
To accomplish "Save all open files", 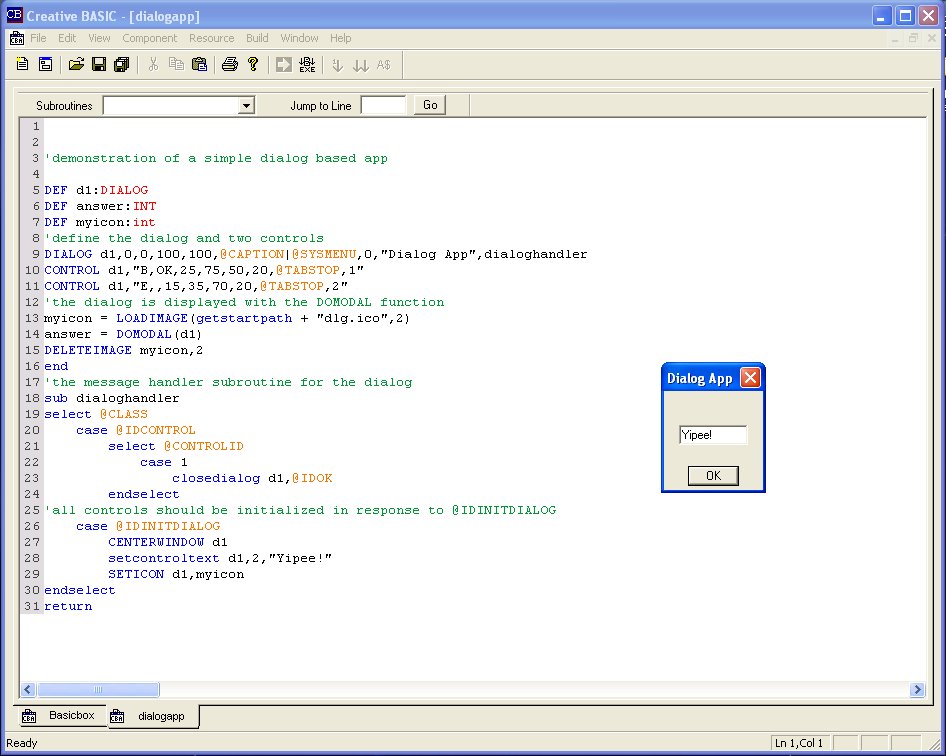I will [x=122, y=64].
